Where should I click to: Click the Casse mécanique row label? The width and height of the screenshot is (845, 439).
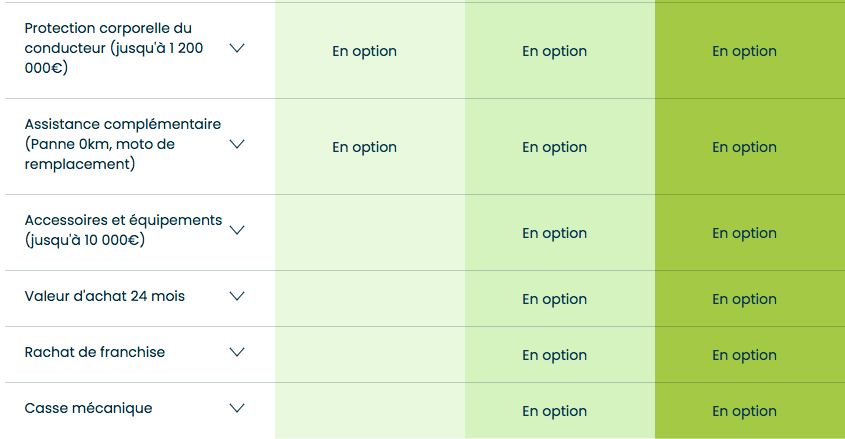[88, 408]
